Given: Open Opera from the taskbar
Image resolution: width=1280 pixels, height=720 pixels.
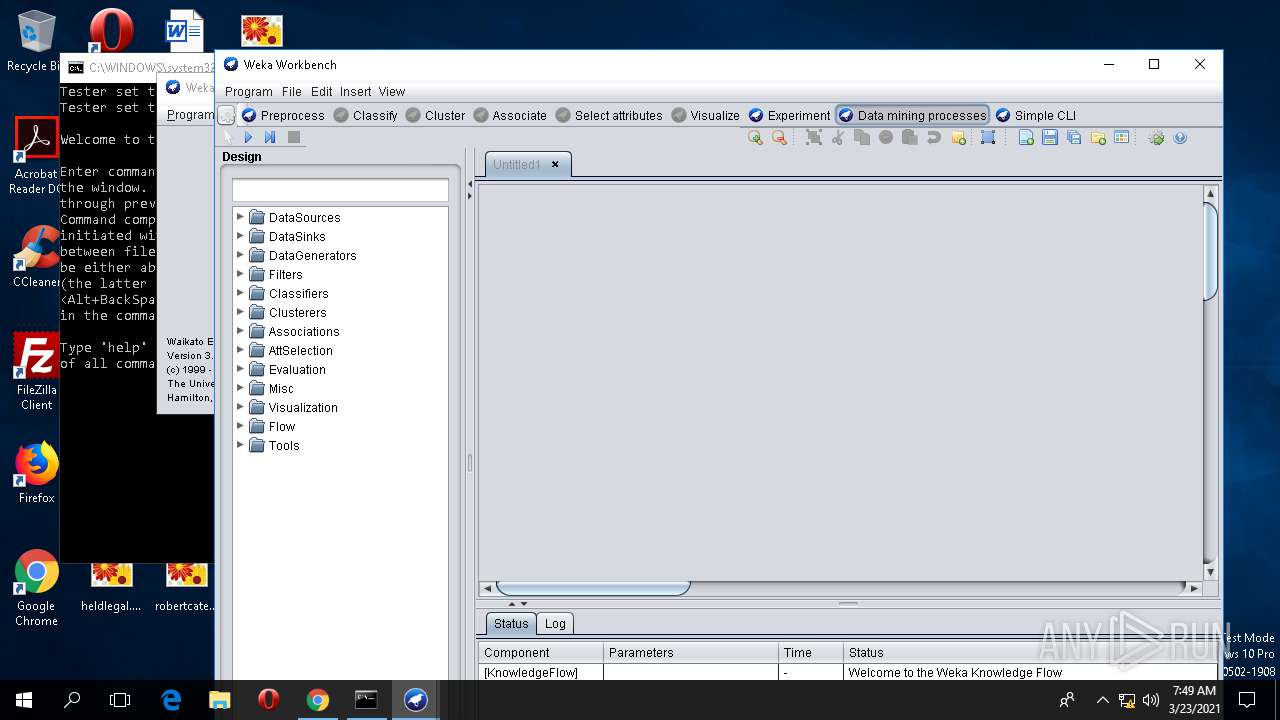Looking at the screenshot, I should pos(268,699).
